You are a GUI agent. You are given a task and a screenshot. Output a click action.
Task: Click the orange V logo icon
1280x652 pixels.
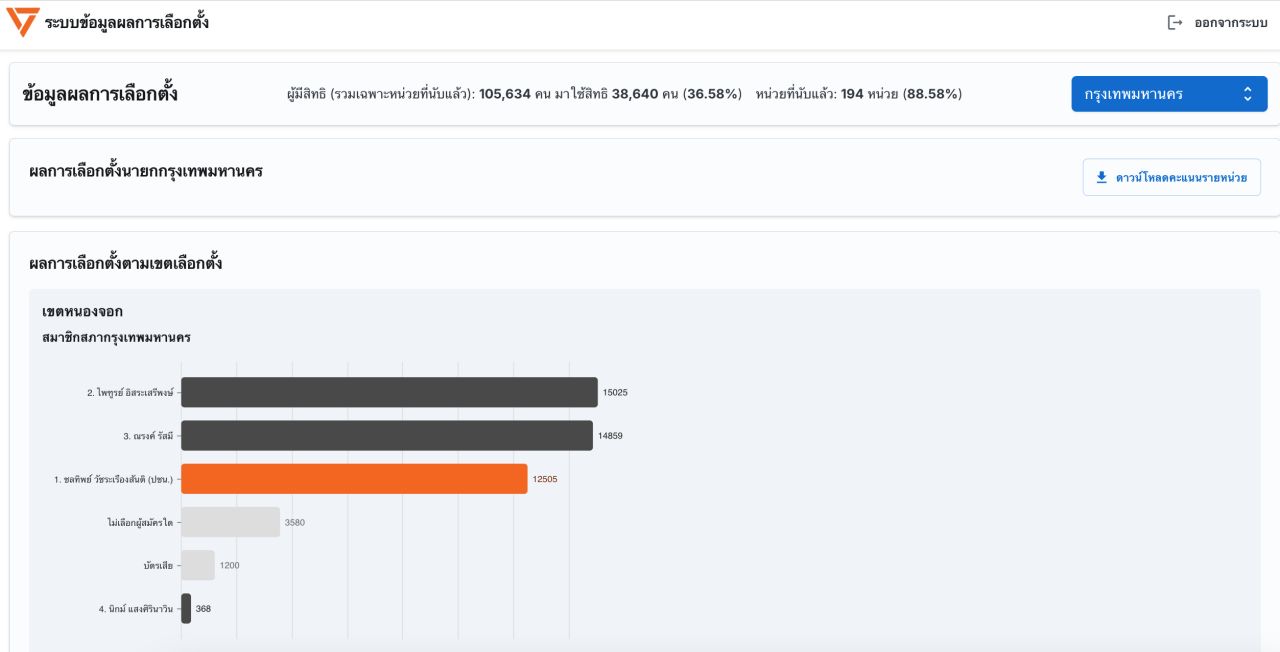[x=22, y=22]
